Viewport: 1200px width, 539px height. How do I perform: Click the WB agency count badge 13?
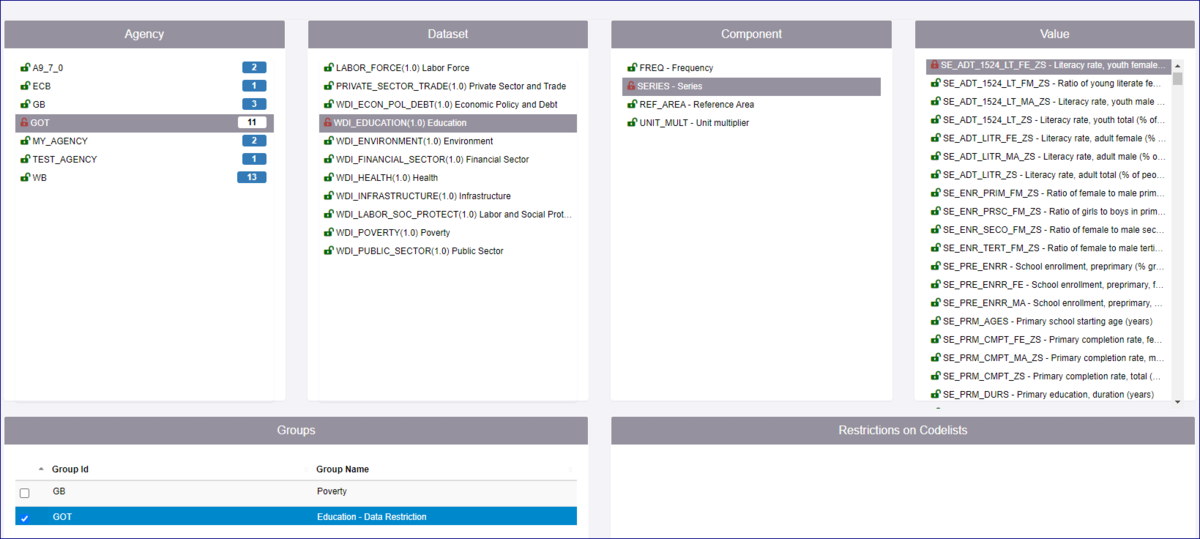point(251,178)
